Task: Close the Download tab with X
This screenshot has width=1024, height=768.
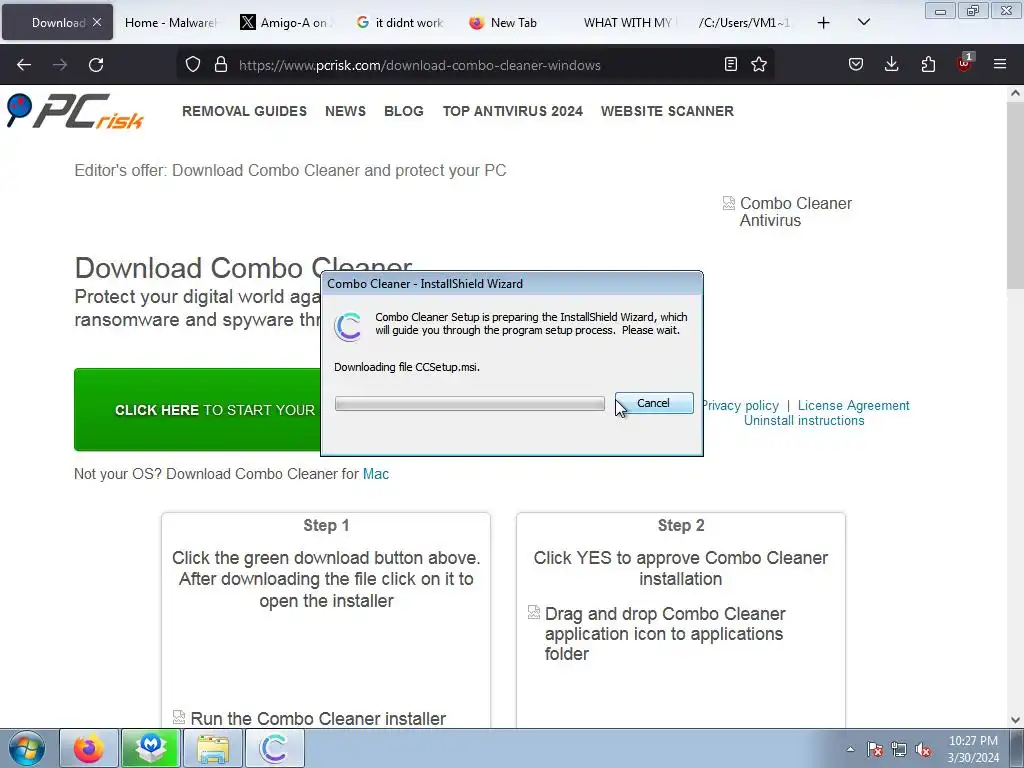Action: [97, 22]
